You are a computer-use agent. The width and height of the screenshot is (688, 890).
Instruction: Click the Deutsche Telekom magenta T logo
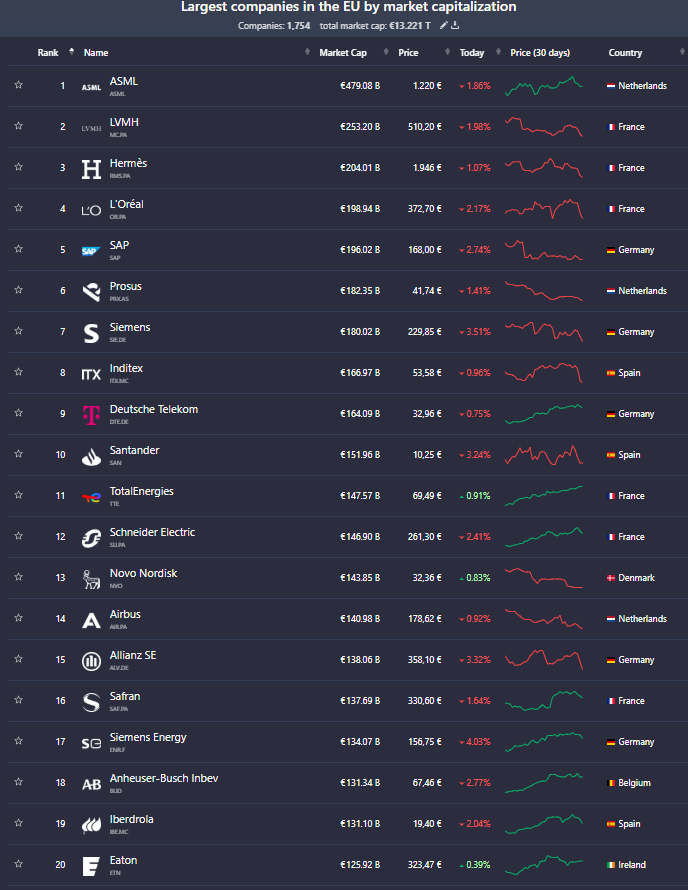pyautogui.click(x=91, y=415)
